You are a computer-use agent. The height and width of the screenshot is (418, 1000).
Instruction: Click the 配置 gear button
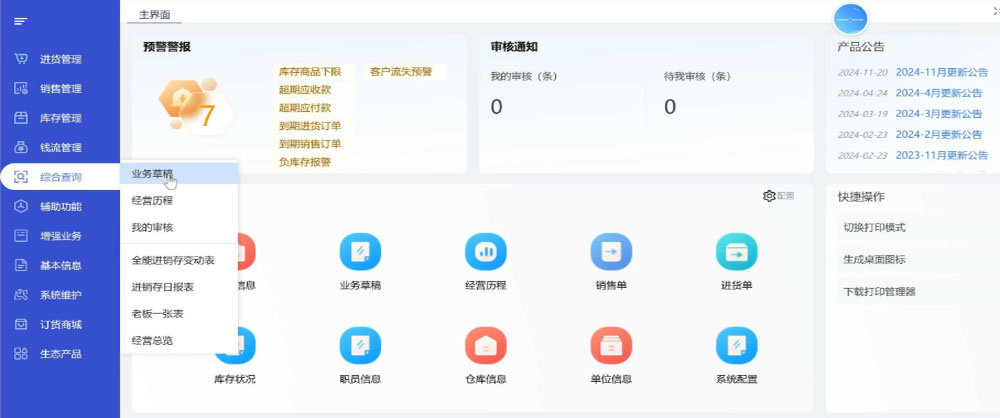(778, 196)
